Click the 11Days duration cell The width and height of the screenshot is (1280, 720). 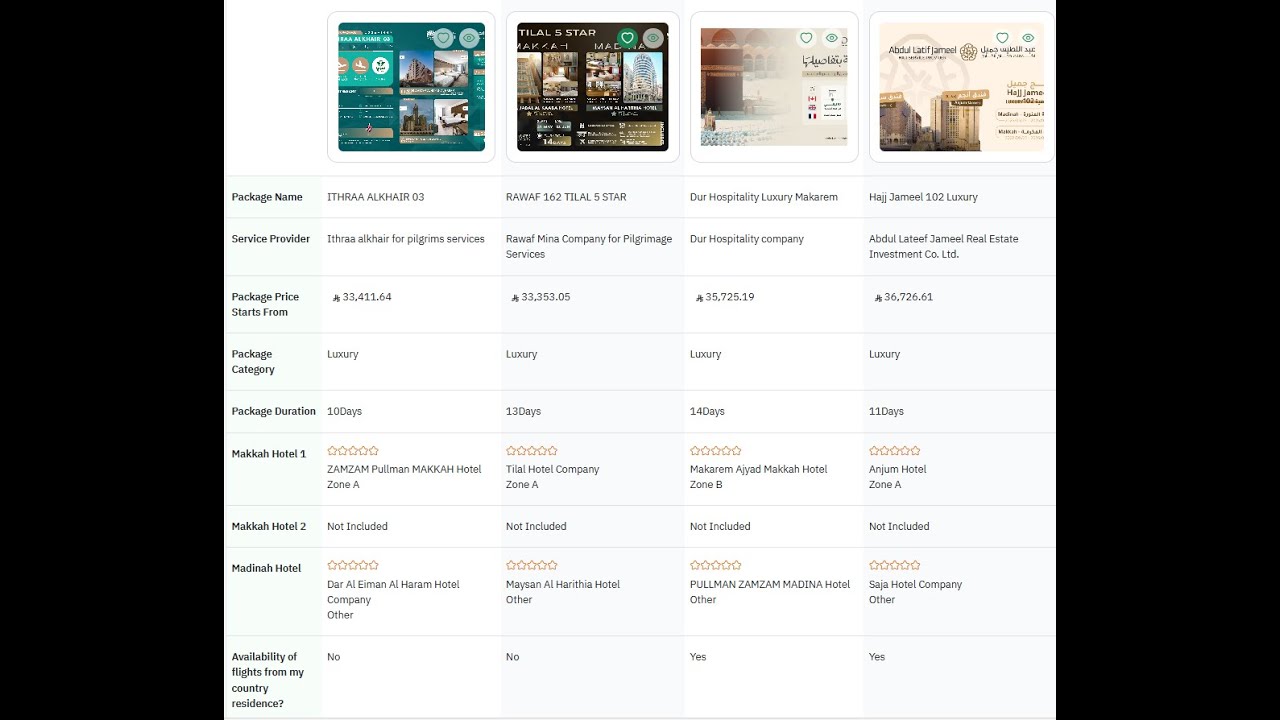(x=886, y=412)
